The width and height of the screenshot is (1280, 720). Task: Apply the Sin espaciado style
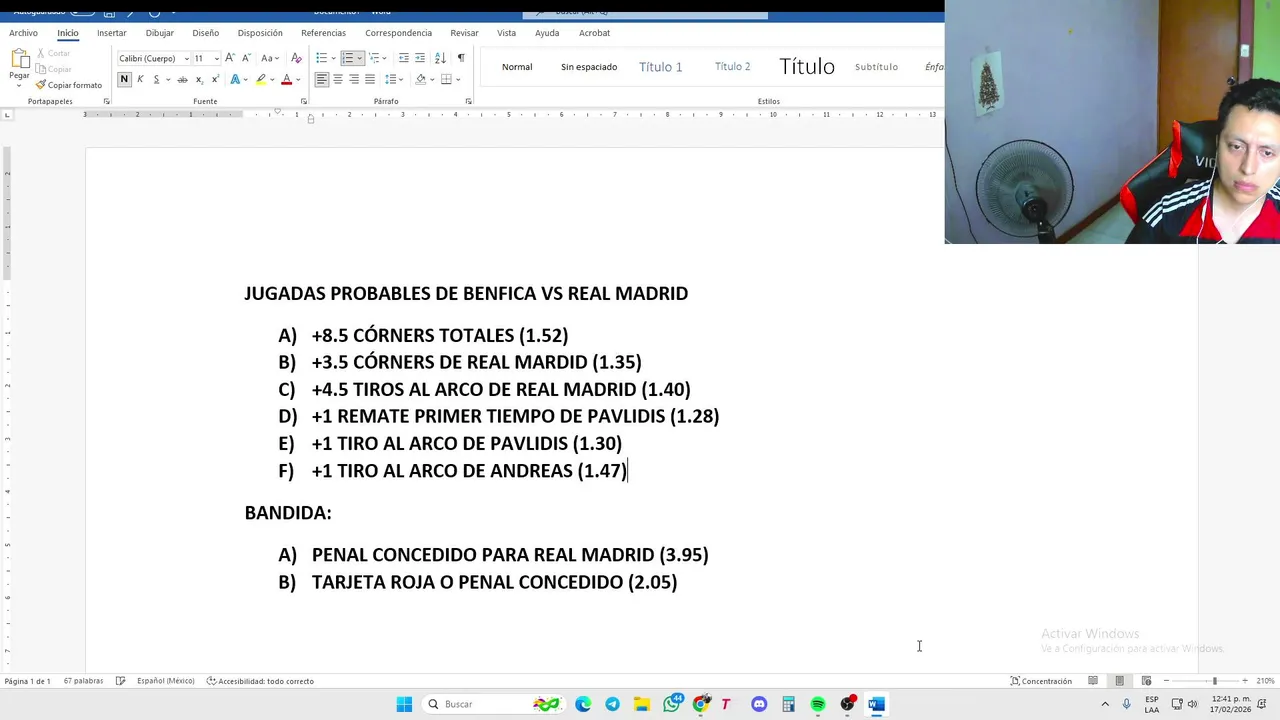point(589,67)
